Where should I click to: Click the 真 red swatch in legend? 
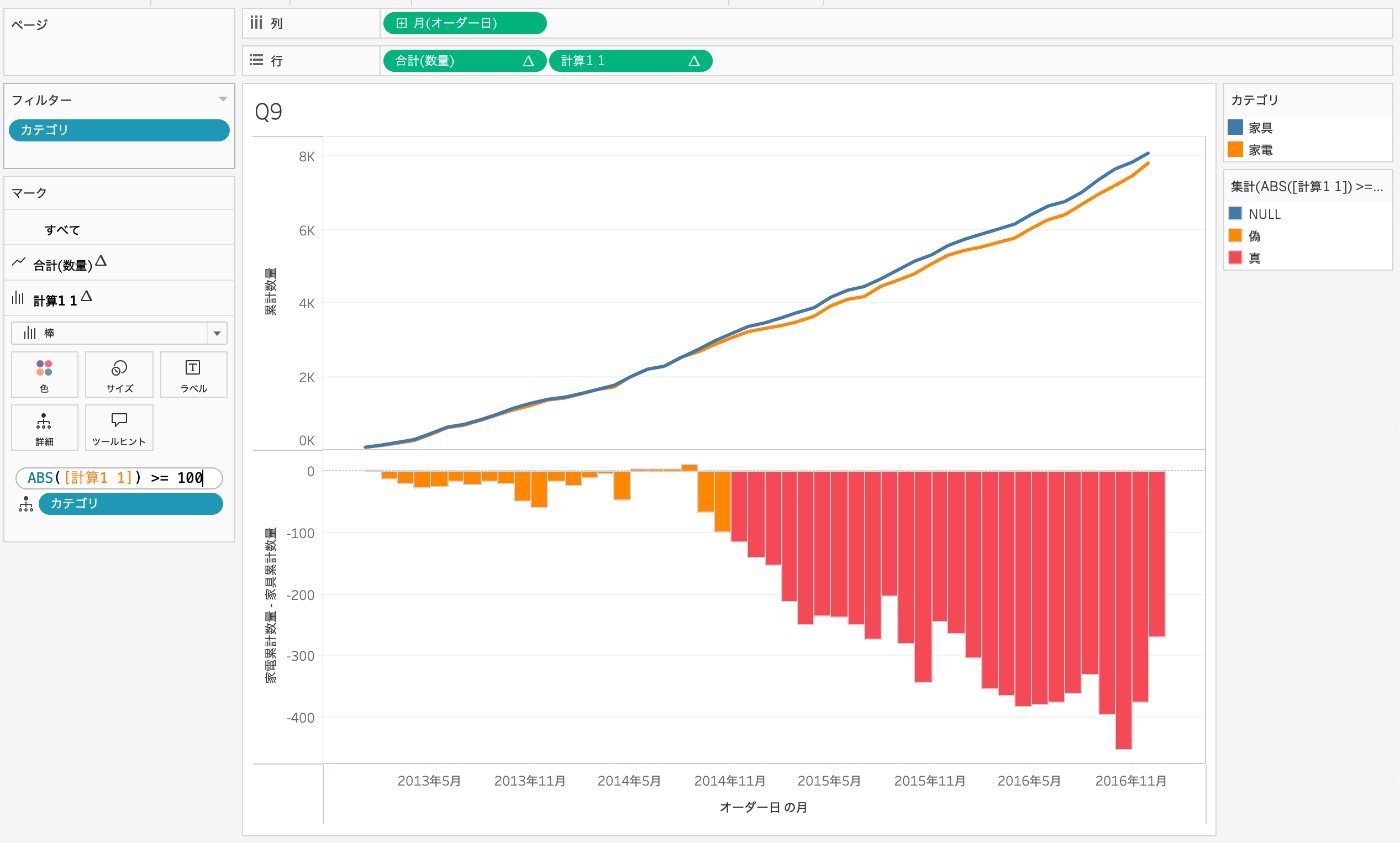coord(1235,258)
